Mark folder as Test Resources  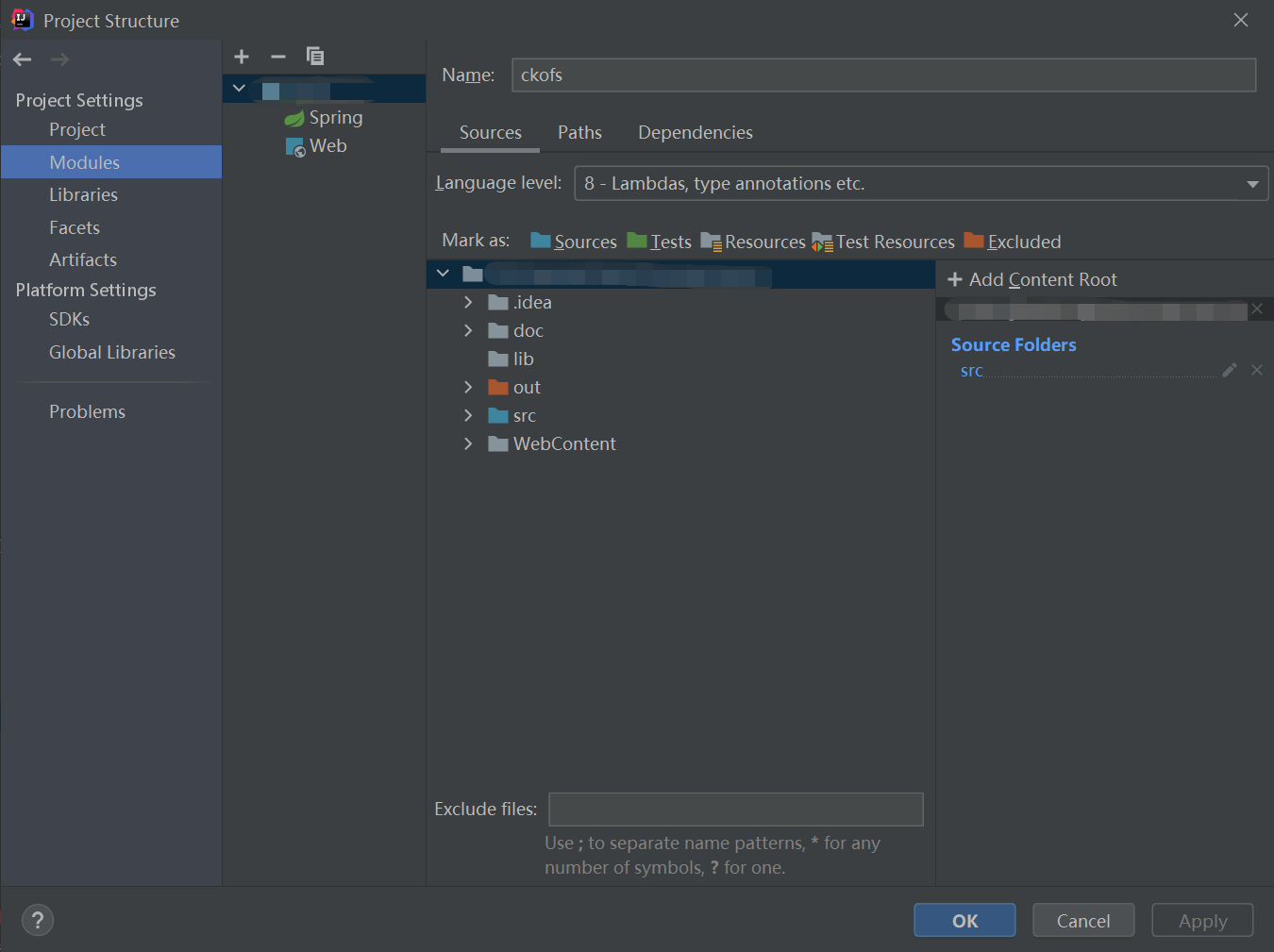[883, 242]
